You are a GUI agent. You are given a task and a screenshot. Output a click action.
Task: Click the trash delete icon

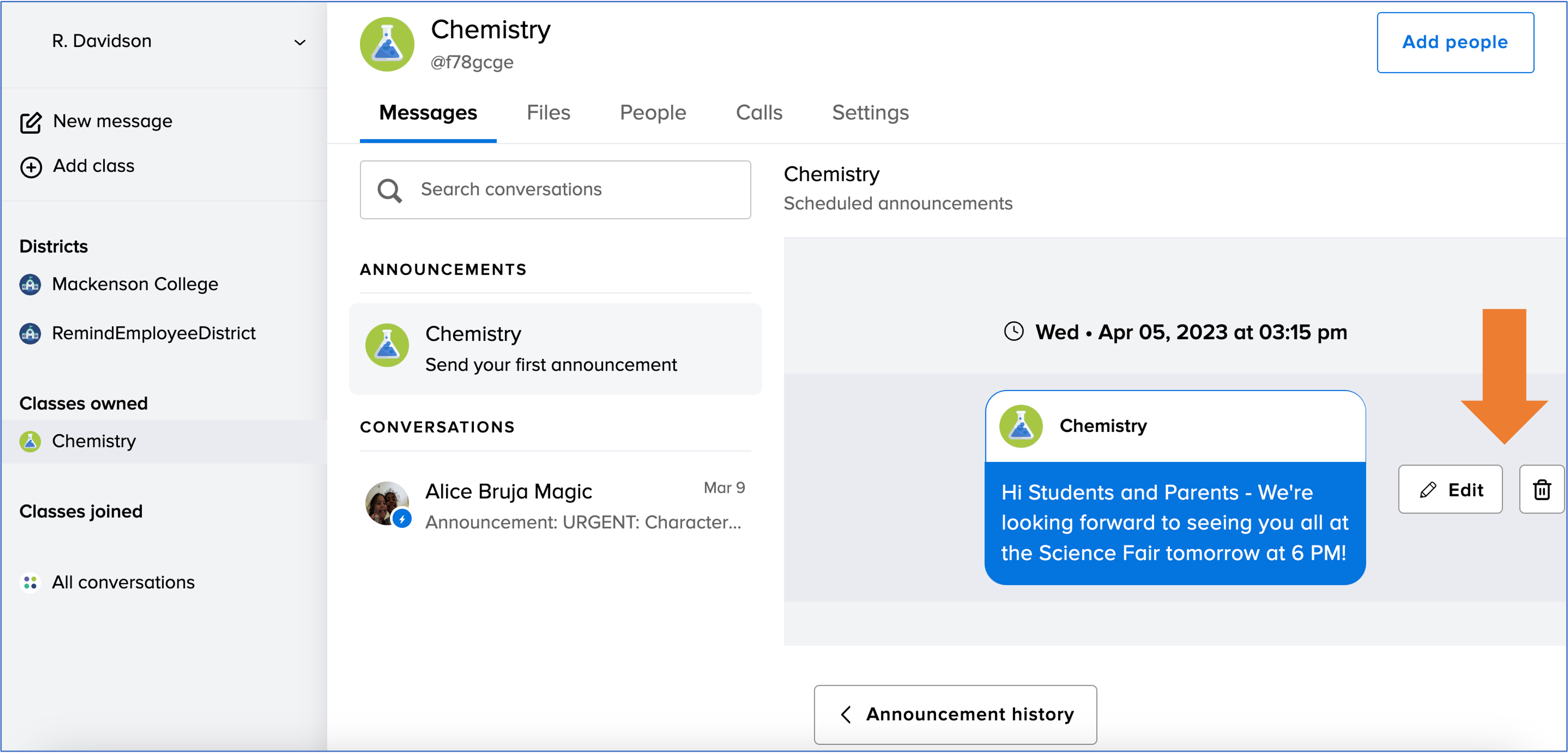point(1541,489)
